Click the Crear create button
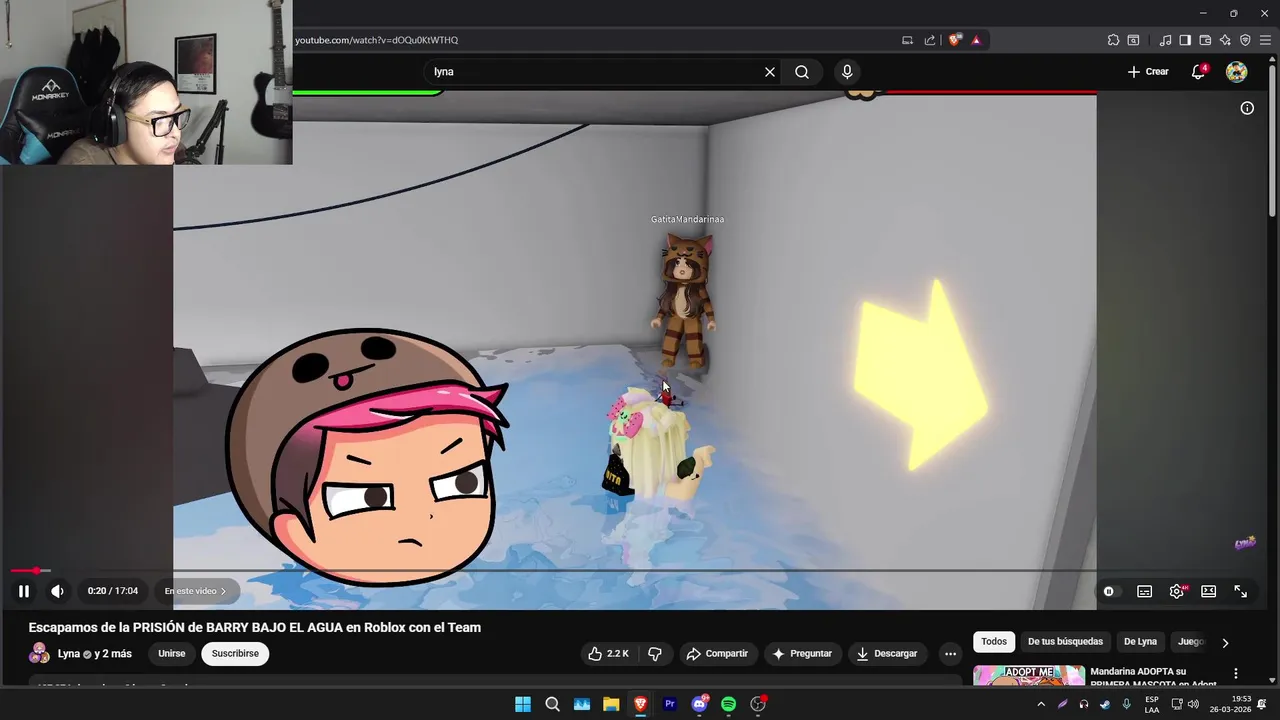1280x720 pixels. point(1148,72)
